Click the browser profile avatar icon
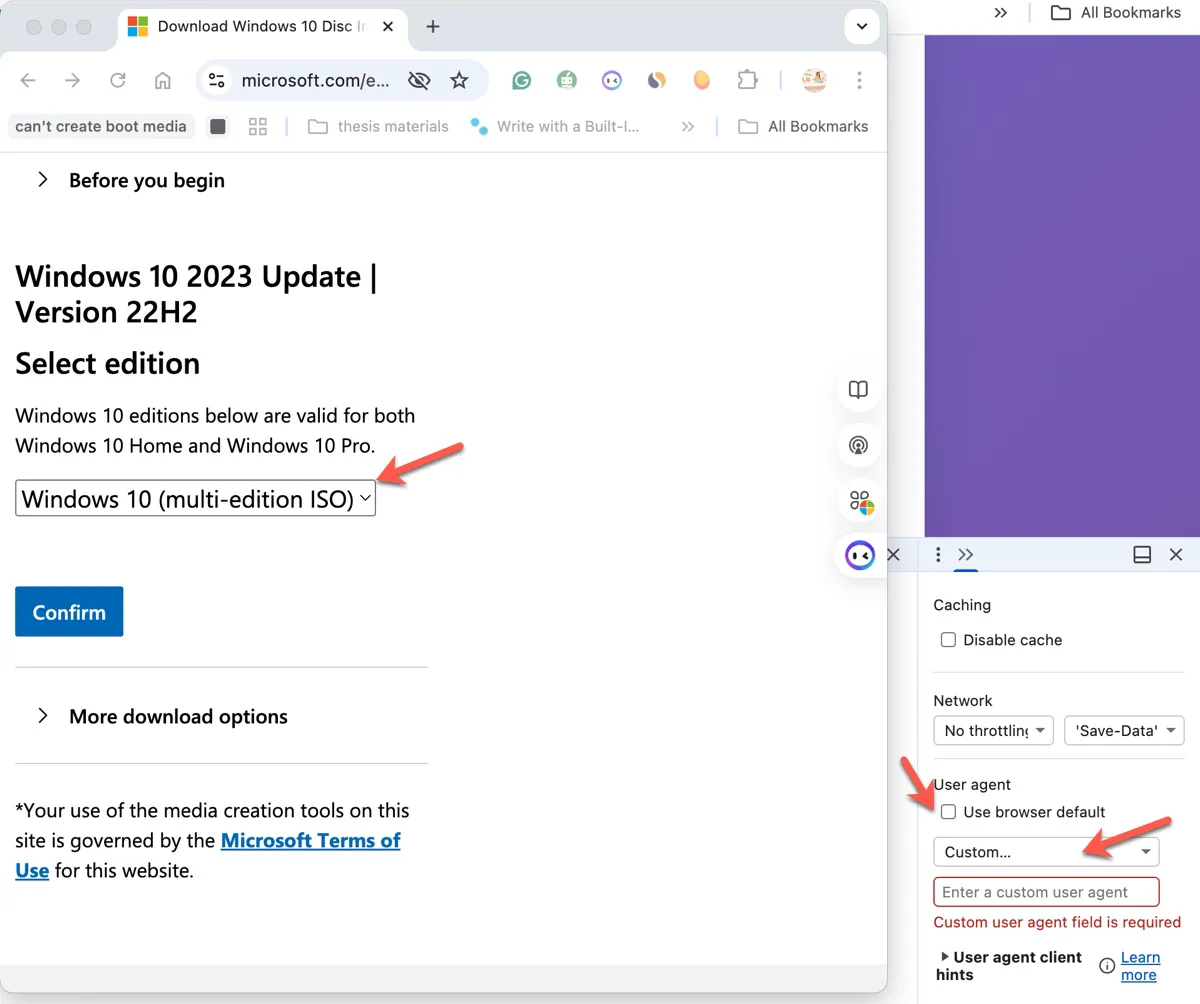1200x1004 pixels. pos(814,80)
